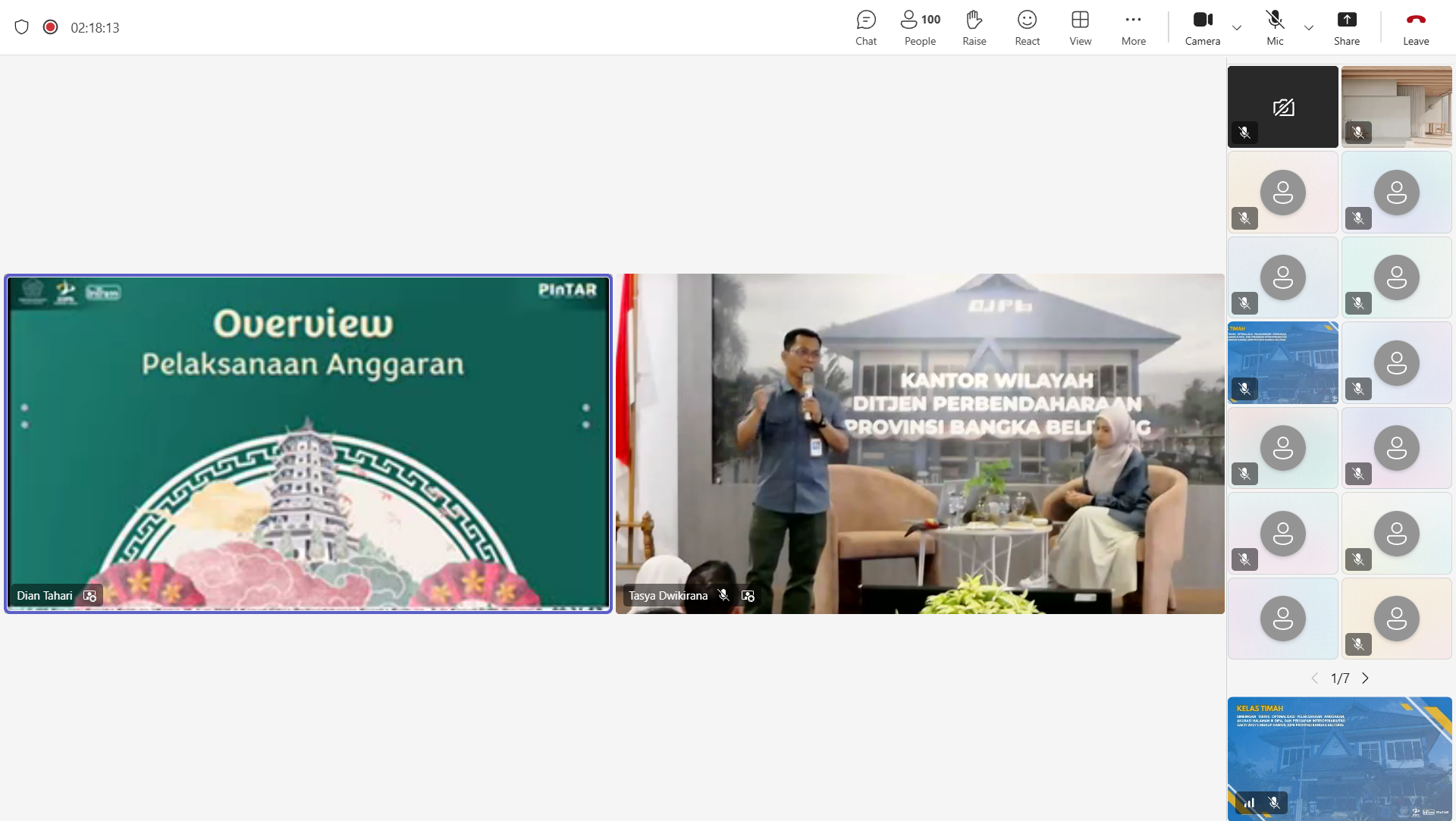Screen dimensions: 1456x821
Task: Click the red recording indicator
Action: click(51, 27)
